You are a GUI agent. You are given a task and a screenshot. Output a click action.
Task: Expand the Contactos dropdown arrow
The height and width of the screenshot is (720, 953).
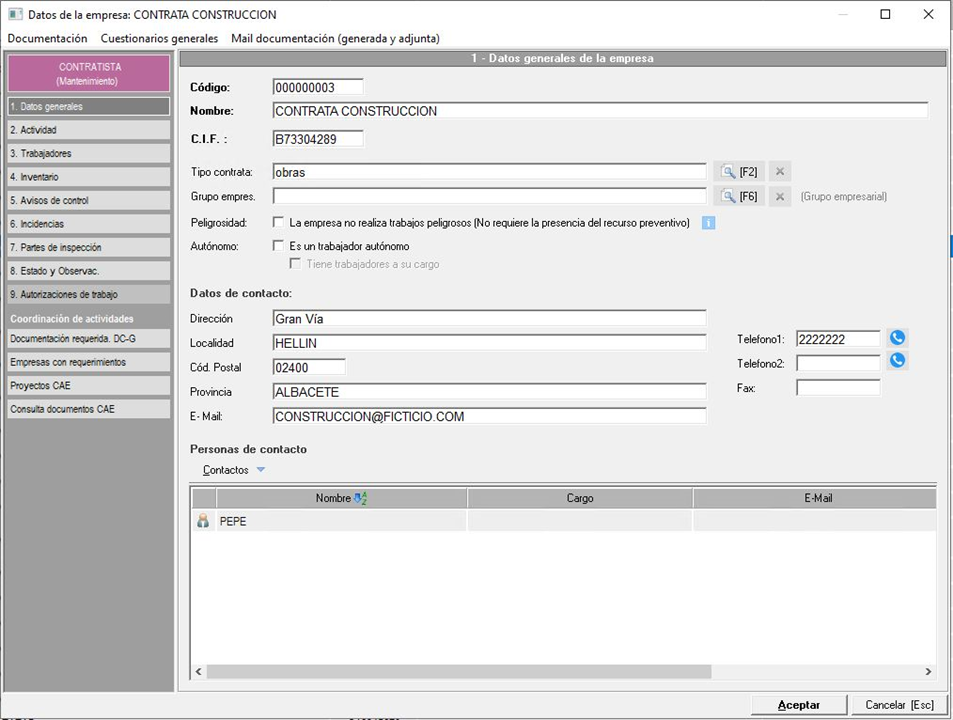tap(260, 470)
